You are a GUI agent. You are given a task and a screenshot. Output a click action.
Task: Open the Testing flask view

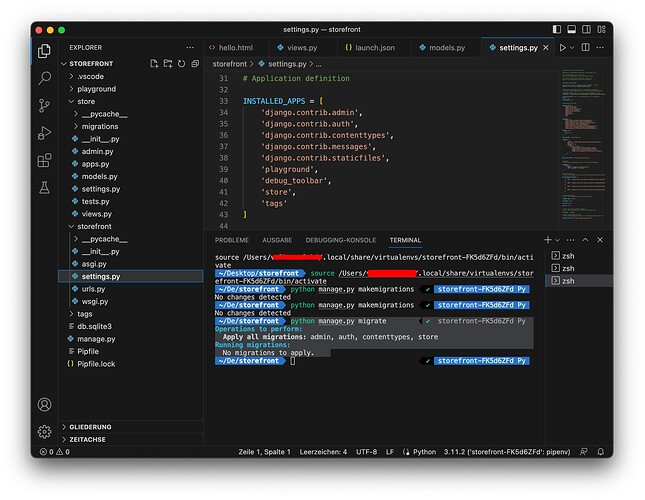tap(44, 187)
